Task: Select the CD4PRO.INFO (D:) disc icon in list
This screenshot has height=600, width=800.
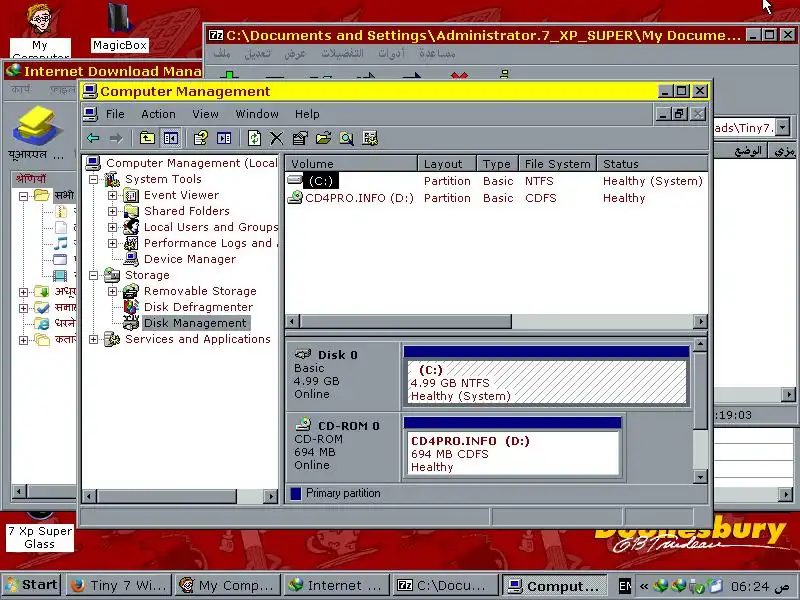Action: click(295, 197)
